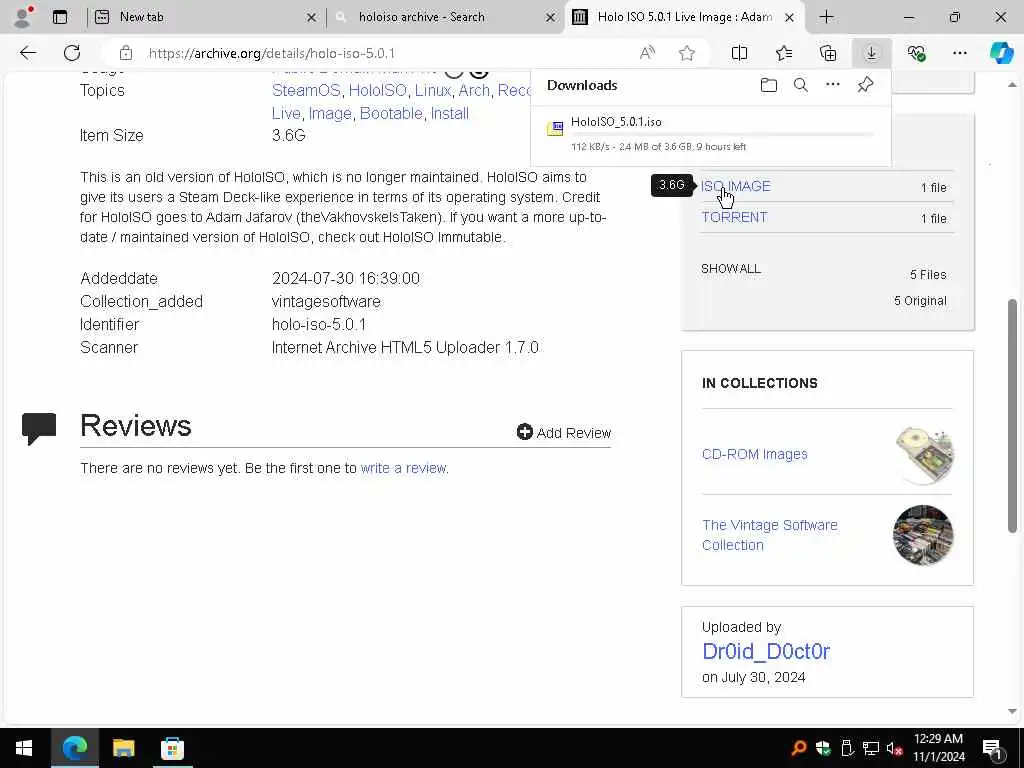The image size is (1024, 768).
Task: Open CD-ROM Images collection link
Action: tap(754, 454)
